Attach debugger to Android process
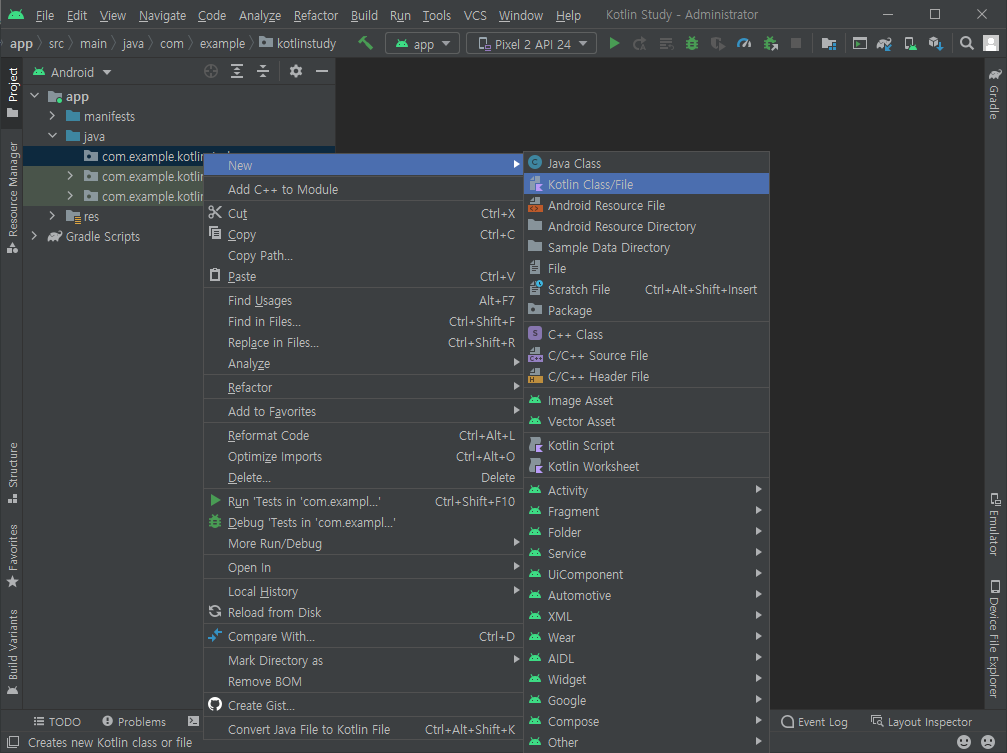The width and height of the screenshot is (1007, 753). coord(769,43)
